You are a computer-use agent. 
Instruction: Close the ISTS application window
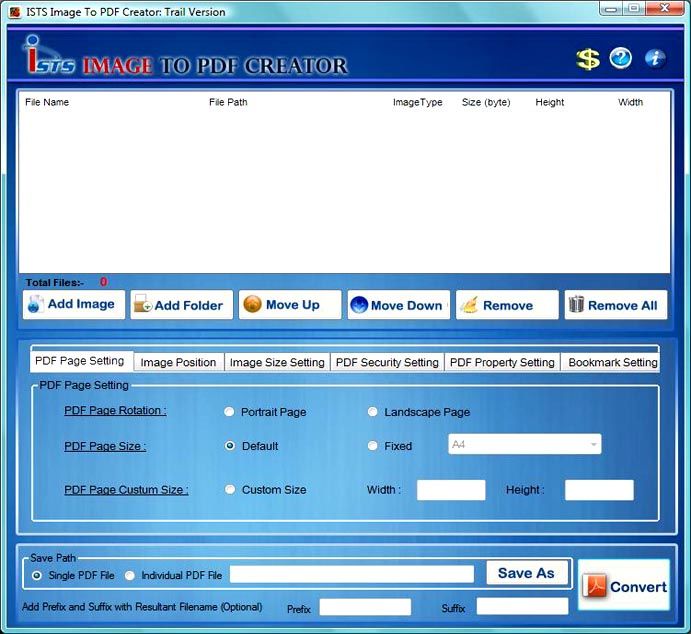point(665,8)
